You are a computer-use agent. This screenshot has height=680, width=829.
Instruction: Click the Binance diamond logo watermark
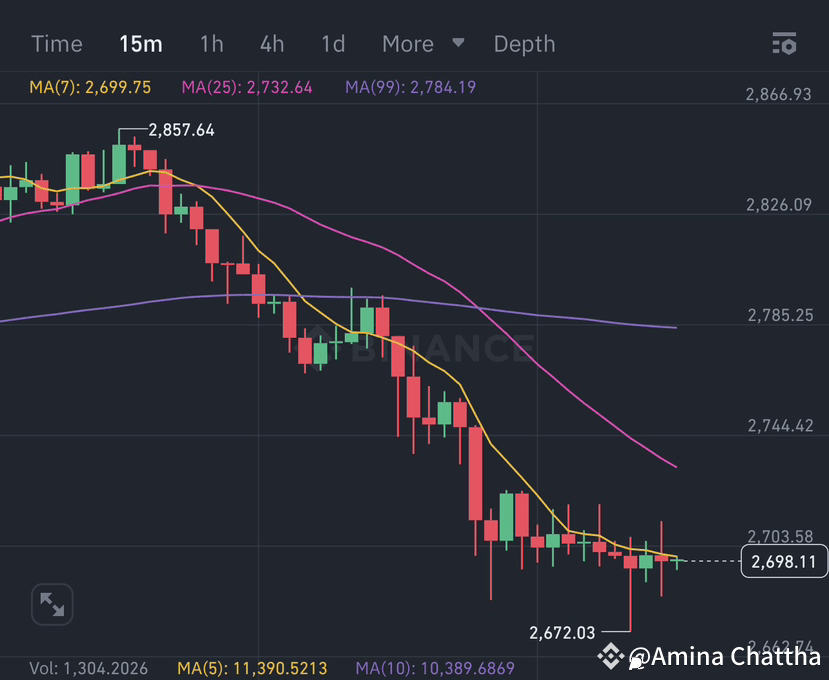pos(611,657)
